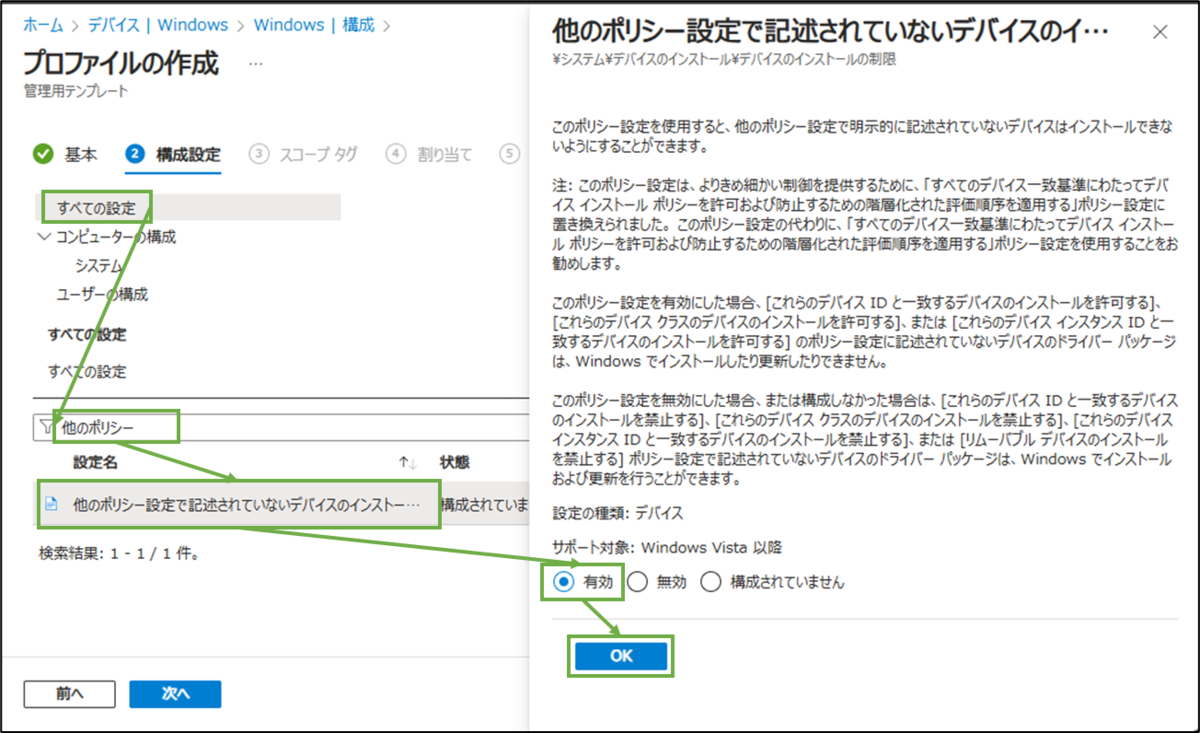Navigate to ホーム via the breadcrumb
Image resolution: width=1200 pixels, height=733 pixels.
pyautogui.click(x=42, y=24)
